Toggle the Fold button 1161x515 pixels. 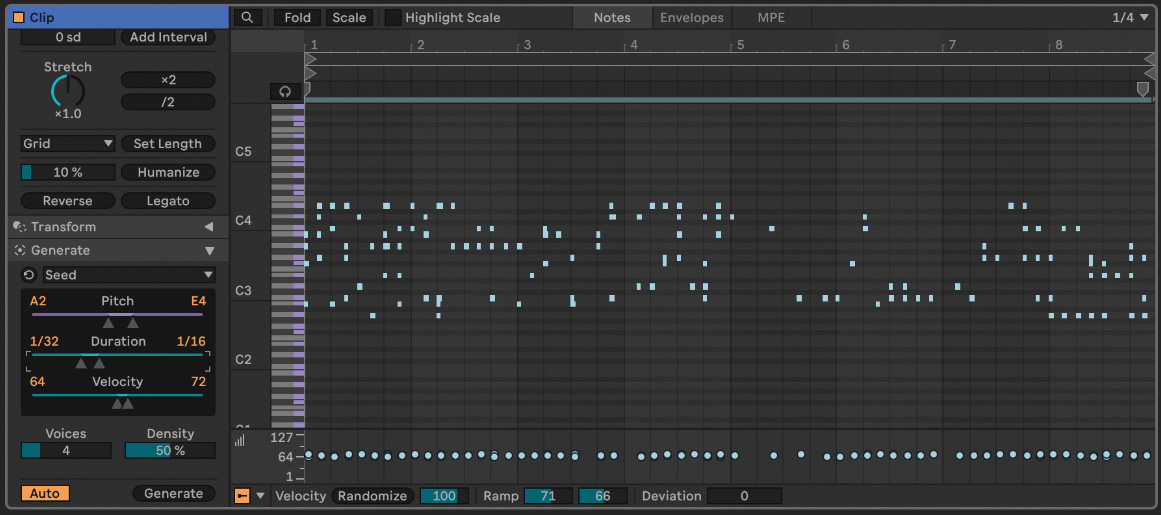point(298,17)
